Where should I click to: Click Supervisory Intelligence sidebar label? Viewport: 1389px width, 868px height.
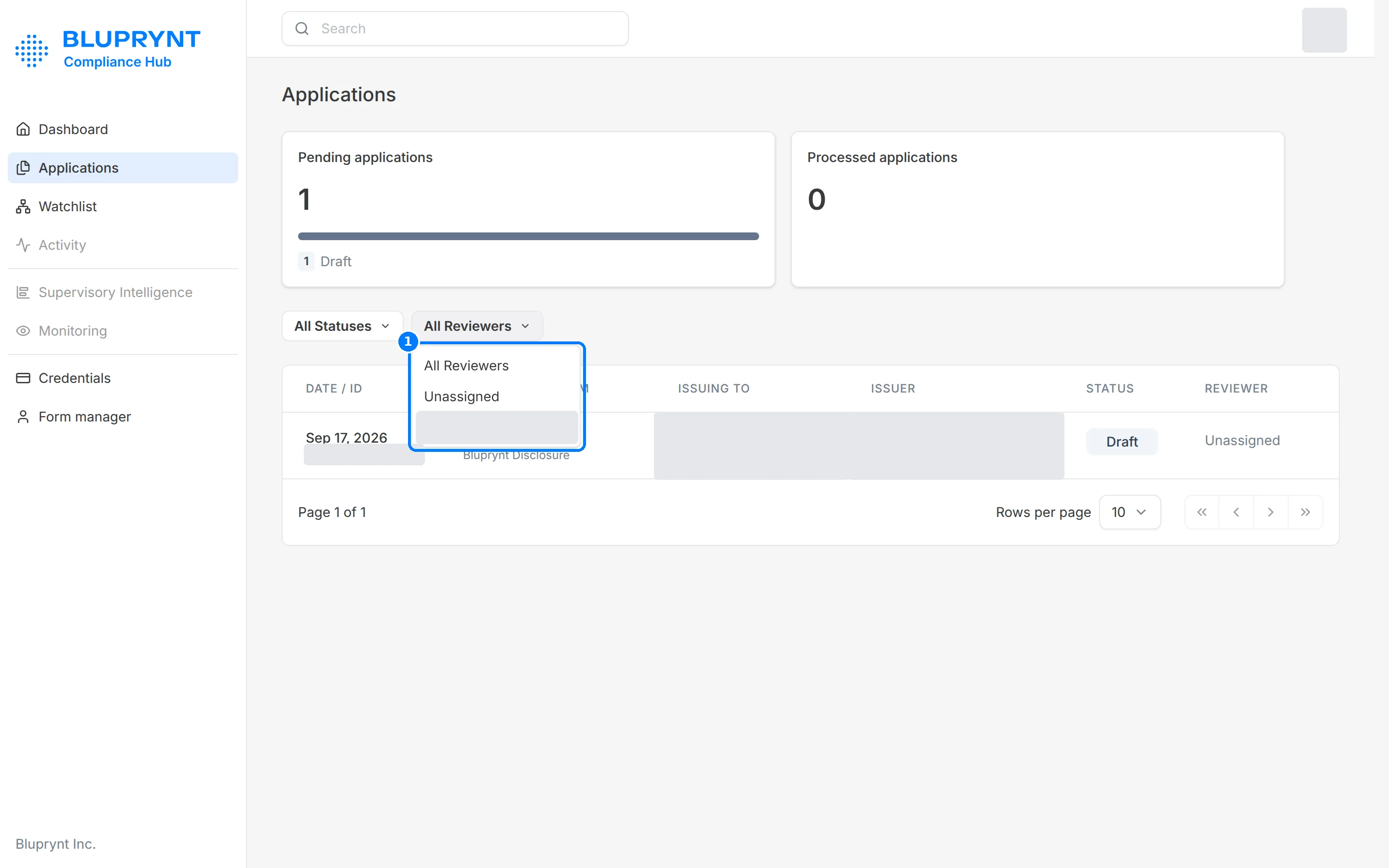pyautogui.click(x=115, y=292)
